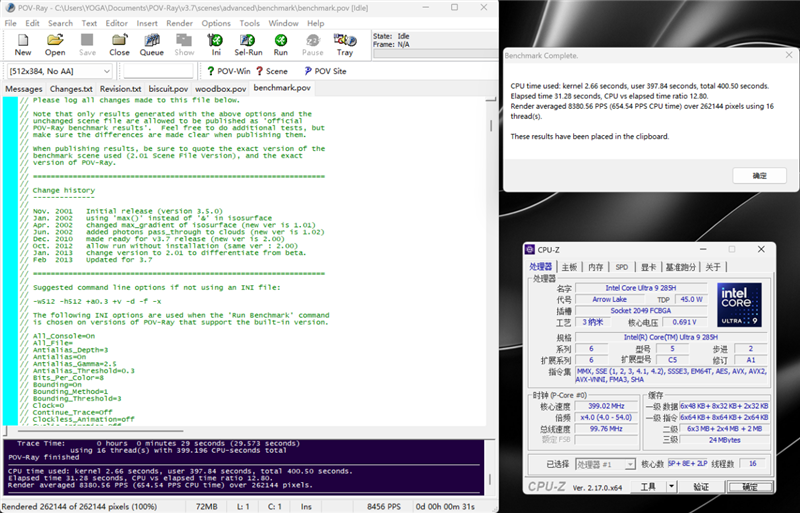Switch to the CPU-Z 主板 tab

click(x=569, y=267)
